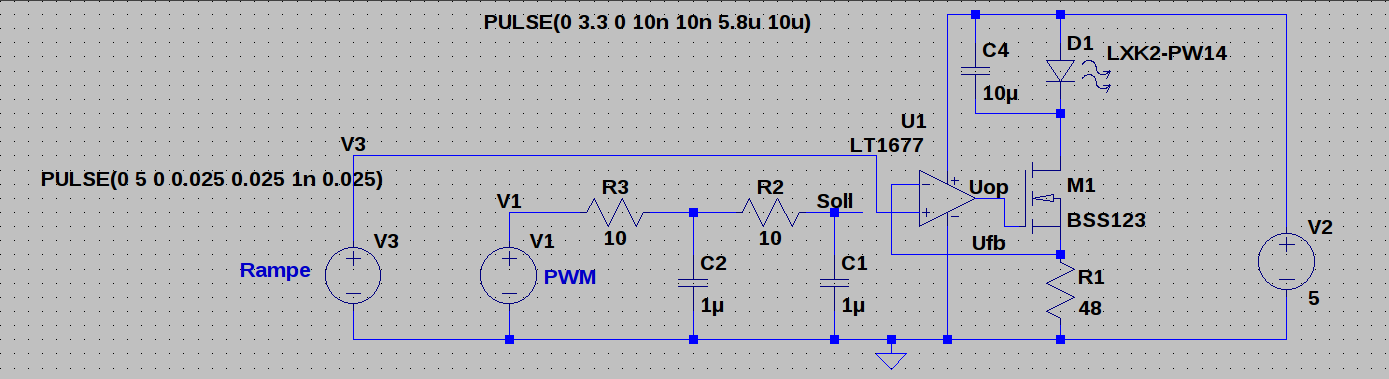Click the 1µ value of C2
The height and width of the screenshot is (379, 1389).
click(713, 306)
